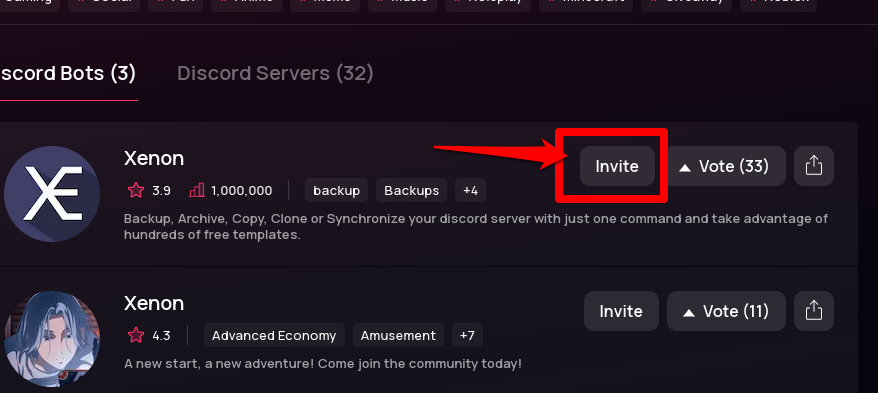878x393 pixels.
Task: Select the Advanced Economy tag
Action: click(x=274, y=335)
